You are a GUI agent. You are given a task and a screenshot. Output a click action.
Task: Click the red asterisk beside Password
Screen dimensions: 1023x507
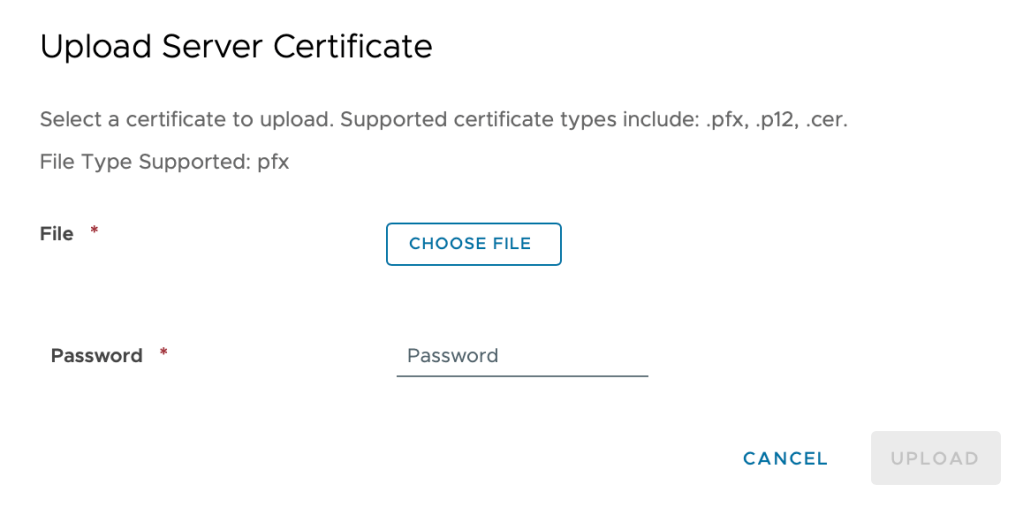(163, 354)
